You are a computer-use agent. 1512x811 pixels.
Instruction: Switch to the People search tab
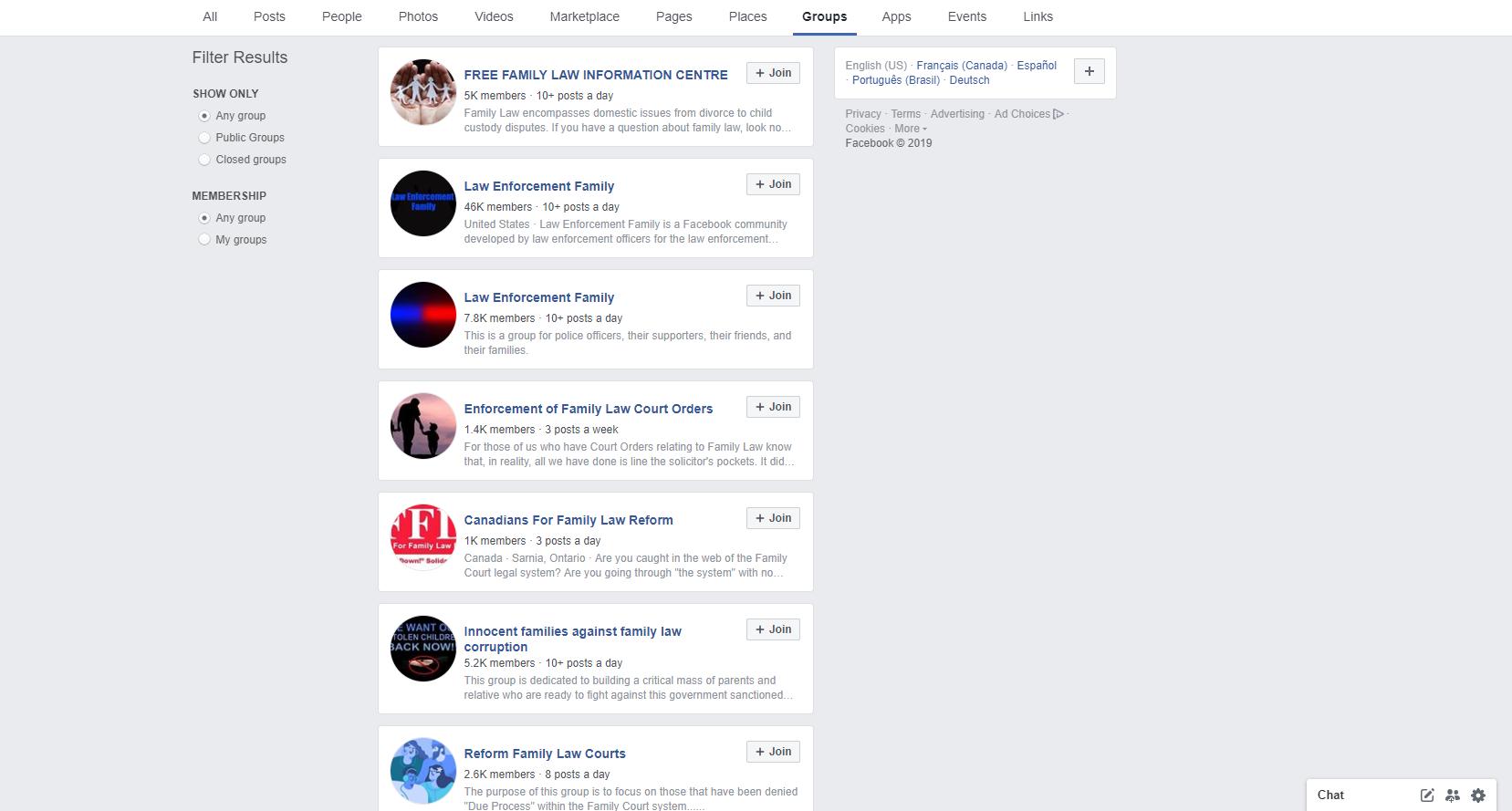[x=342, y=16]
